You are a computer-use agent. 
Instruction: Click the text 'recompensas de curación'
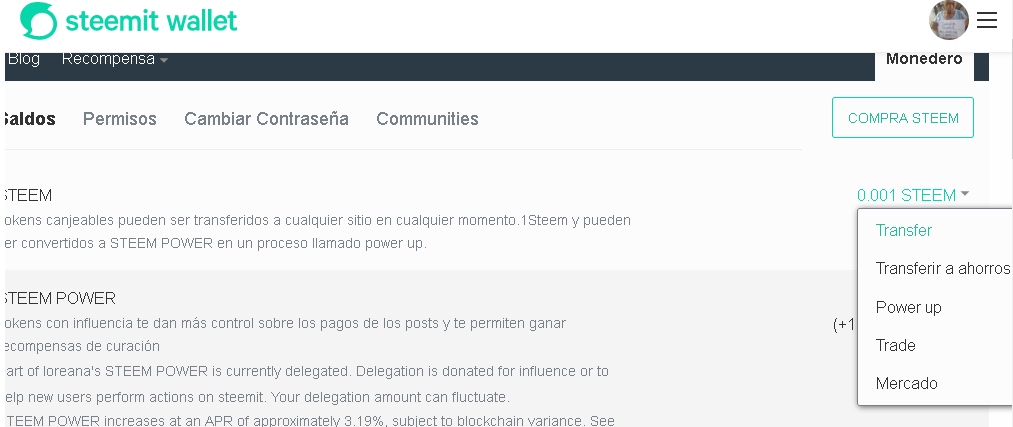pos(80,346)
